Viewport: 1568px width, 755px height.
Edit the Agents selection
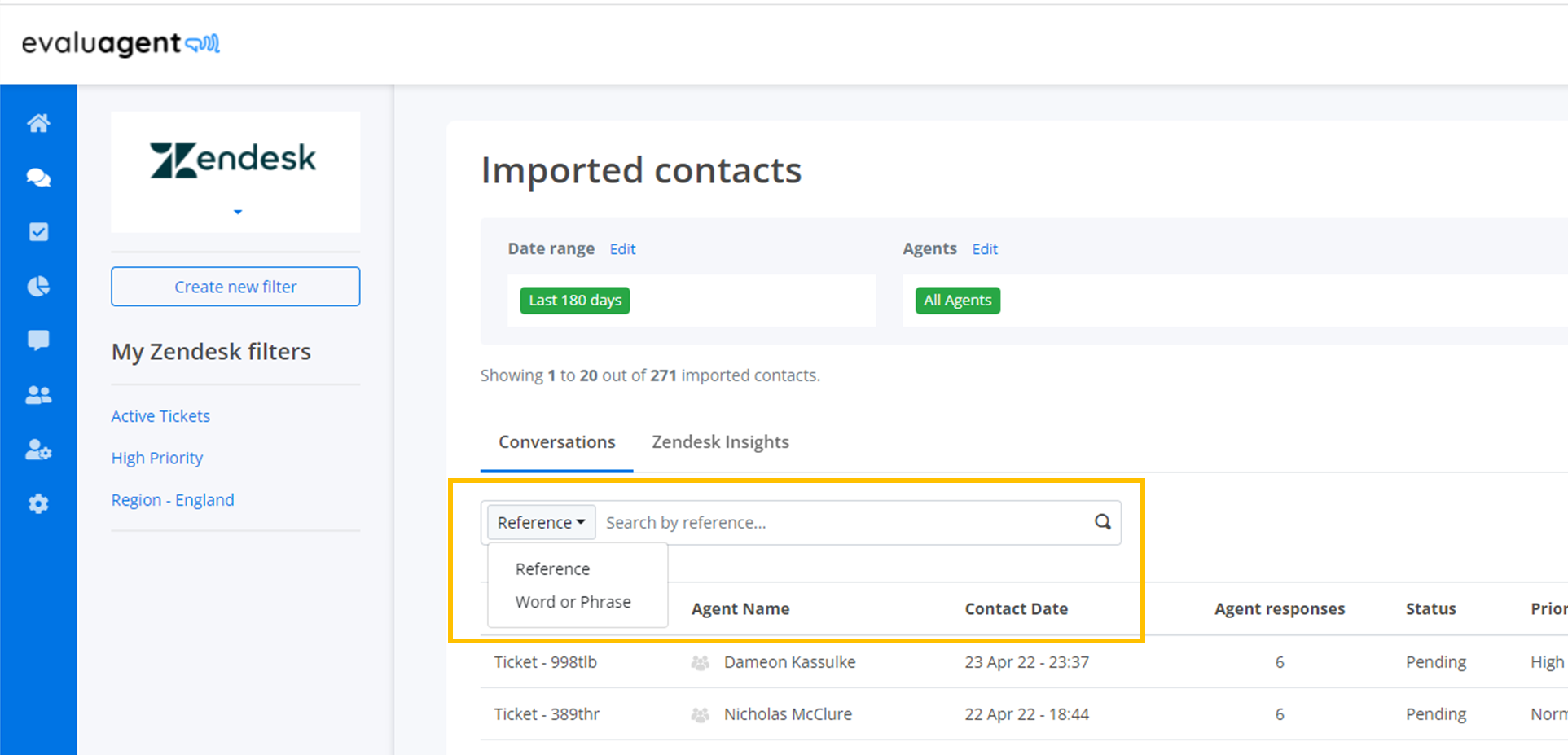click(x=985, y=249)
